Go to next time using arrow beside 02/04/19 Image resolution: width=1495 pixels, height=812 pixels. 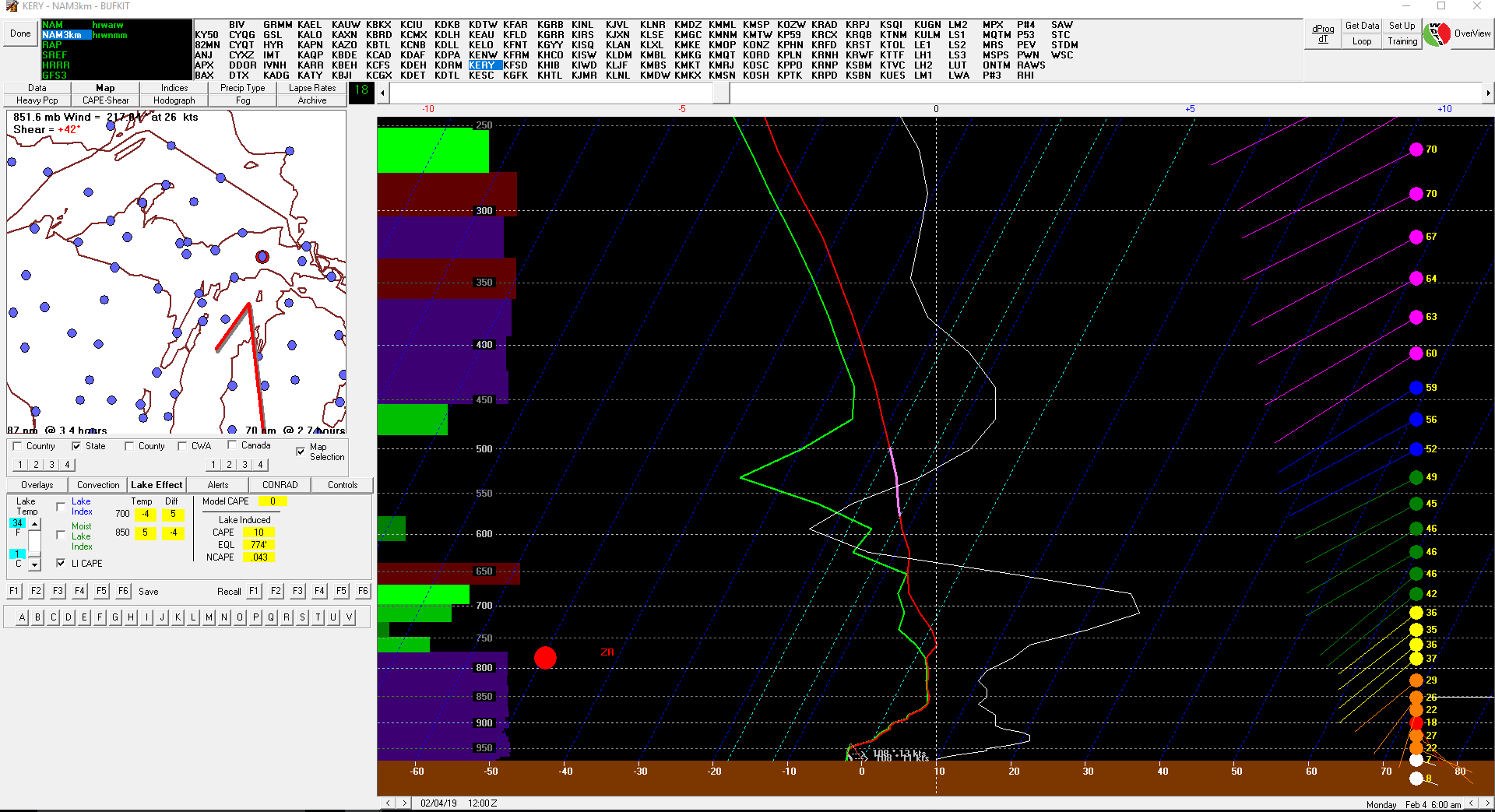pyautogui.click(x=404, y=803)
